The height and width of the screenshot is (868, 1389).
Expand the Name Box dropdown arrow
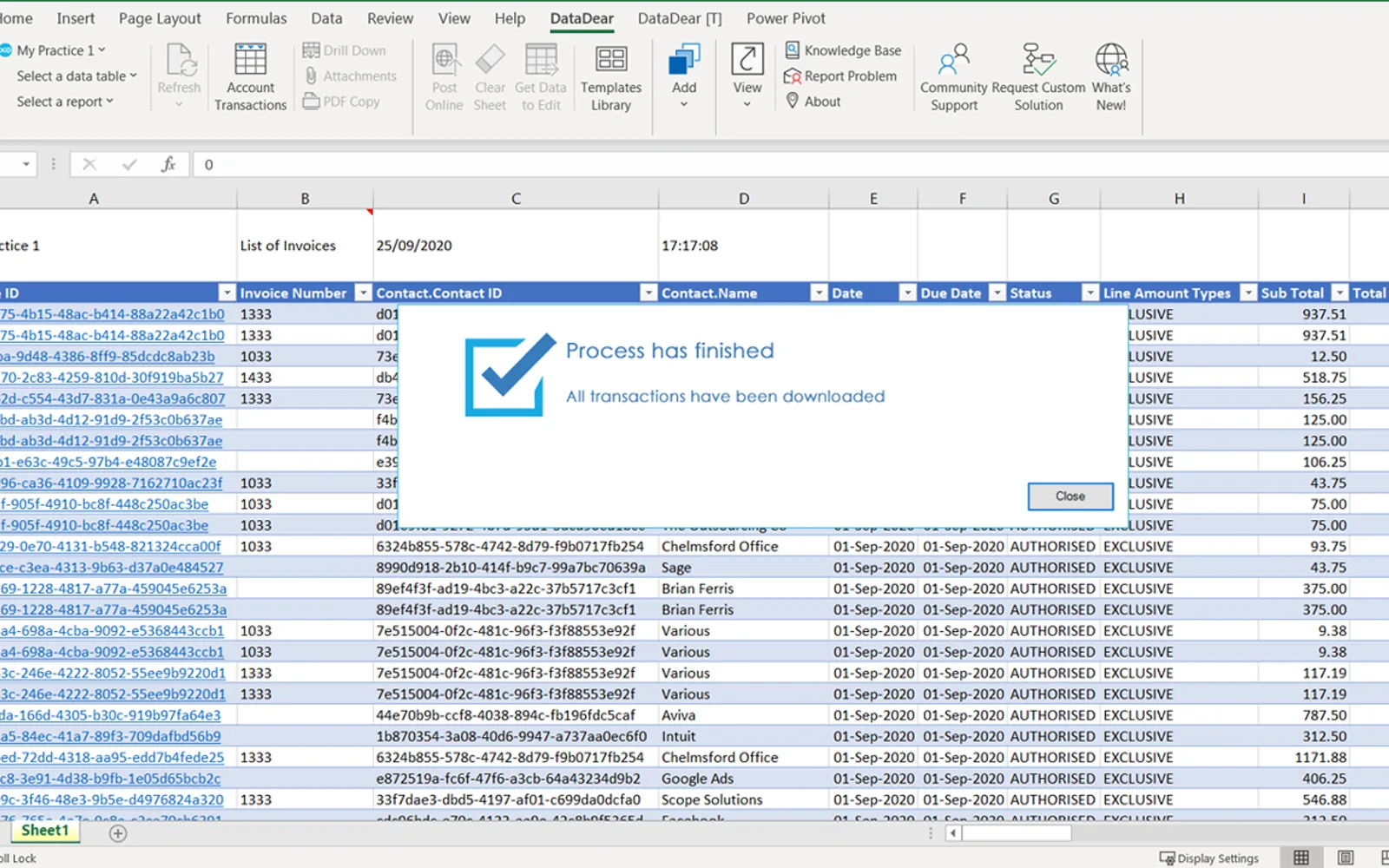(26, 164)
